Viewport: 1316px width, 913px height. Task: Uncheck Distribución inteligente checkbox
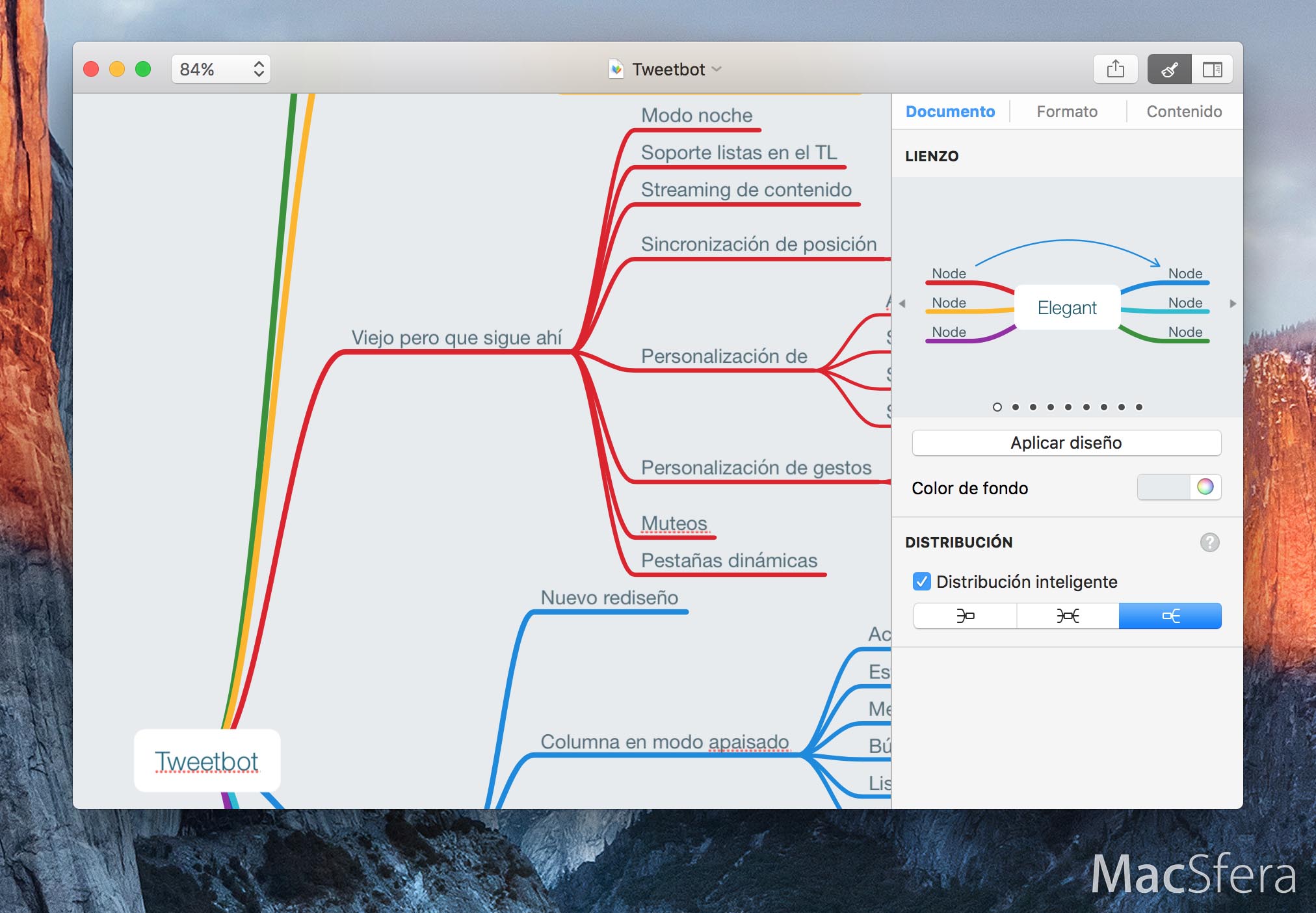(921, 581)
